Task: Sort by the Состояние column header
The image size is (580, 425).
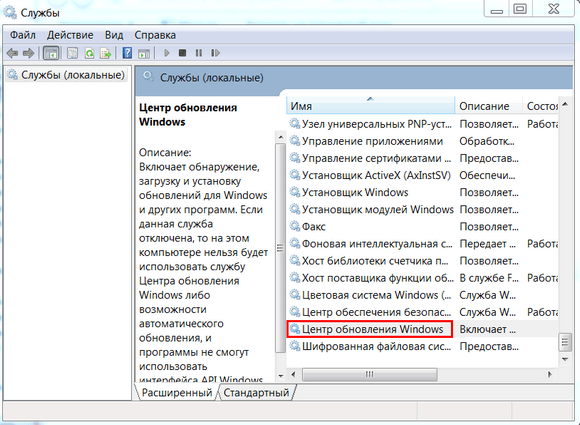Action: [540, 106]
